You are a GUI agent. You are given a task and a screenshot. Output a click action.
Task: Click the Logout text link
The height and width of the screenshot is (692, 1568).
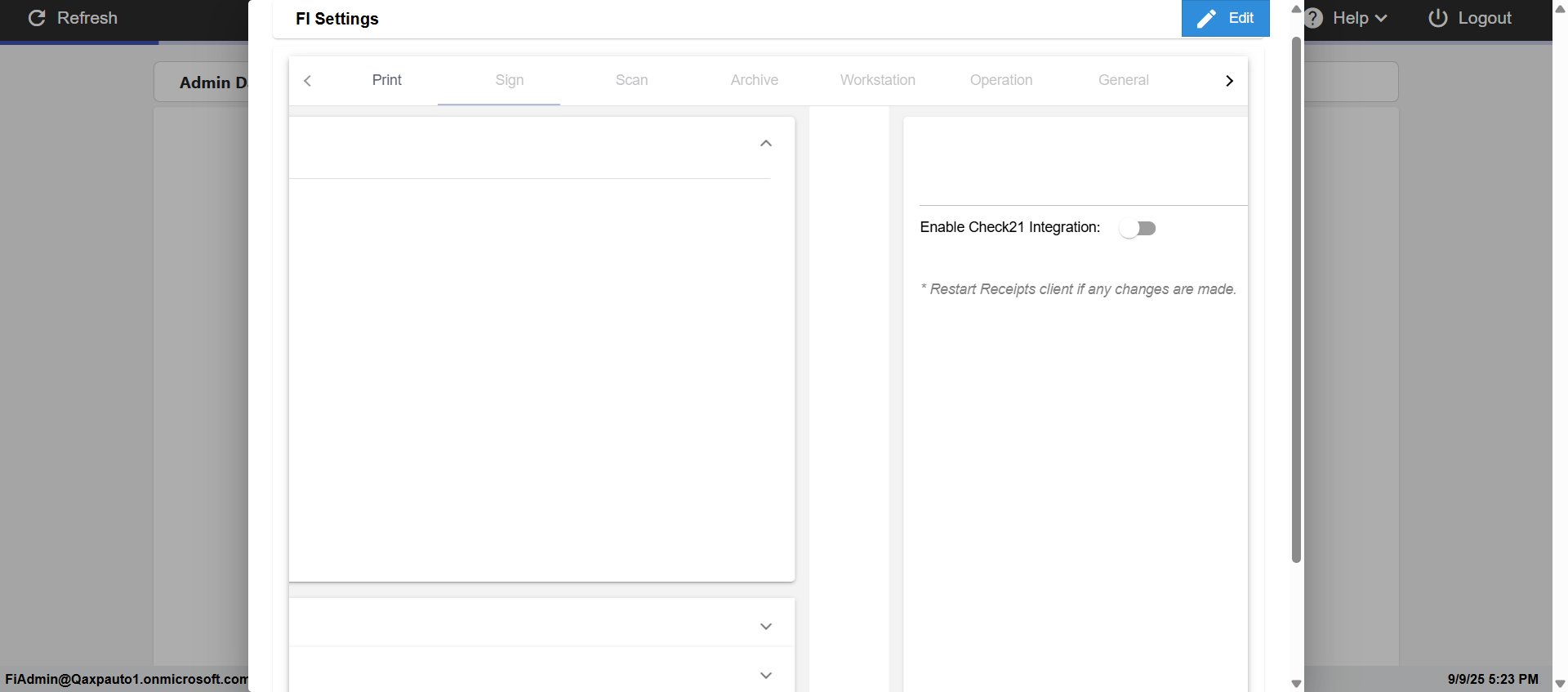click(1485, 18)
